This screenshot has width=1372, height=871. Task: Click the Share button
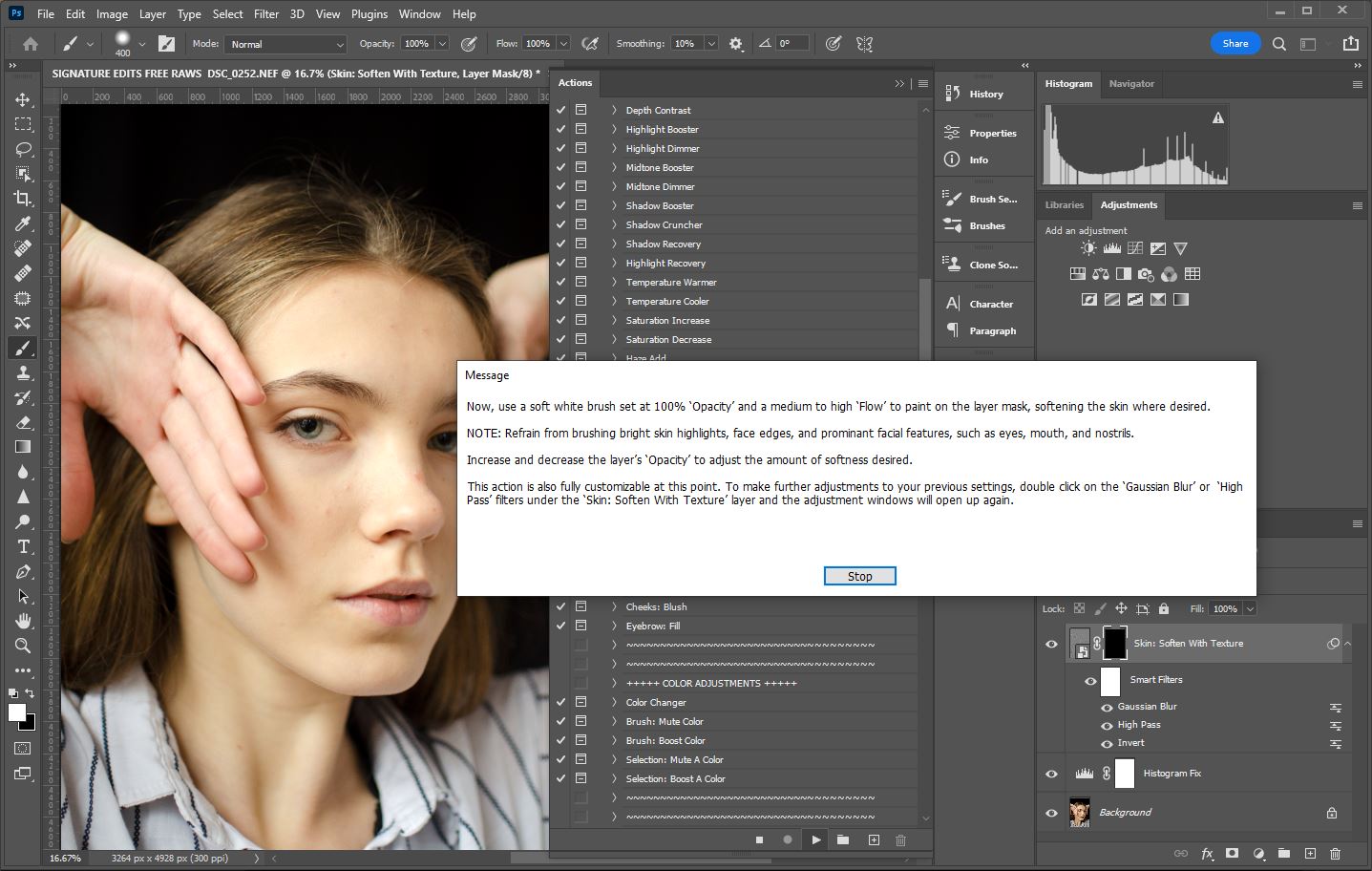tap(1235, 43)
